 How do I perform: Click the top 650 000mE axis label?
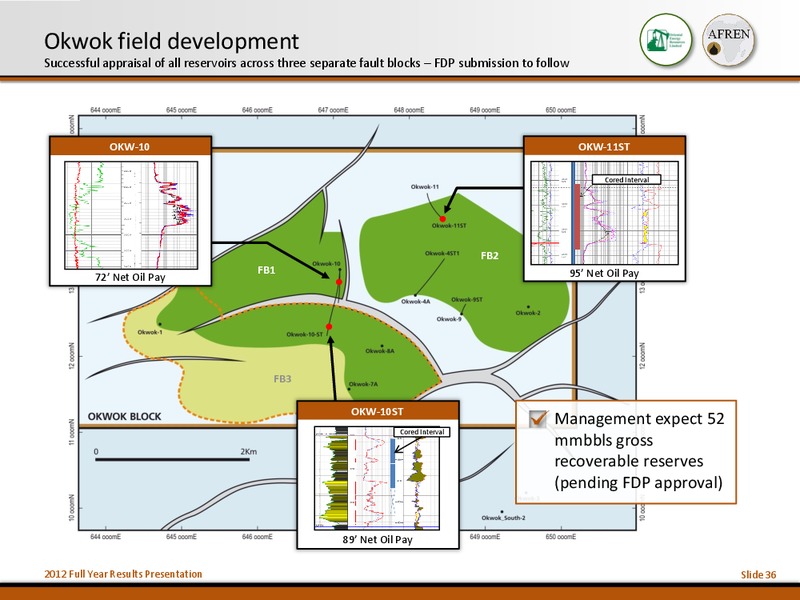[x=561, y=110]
